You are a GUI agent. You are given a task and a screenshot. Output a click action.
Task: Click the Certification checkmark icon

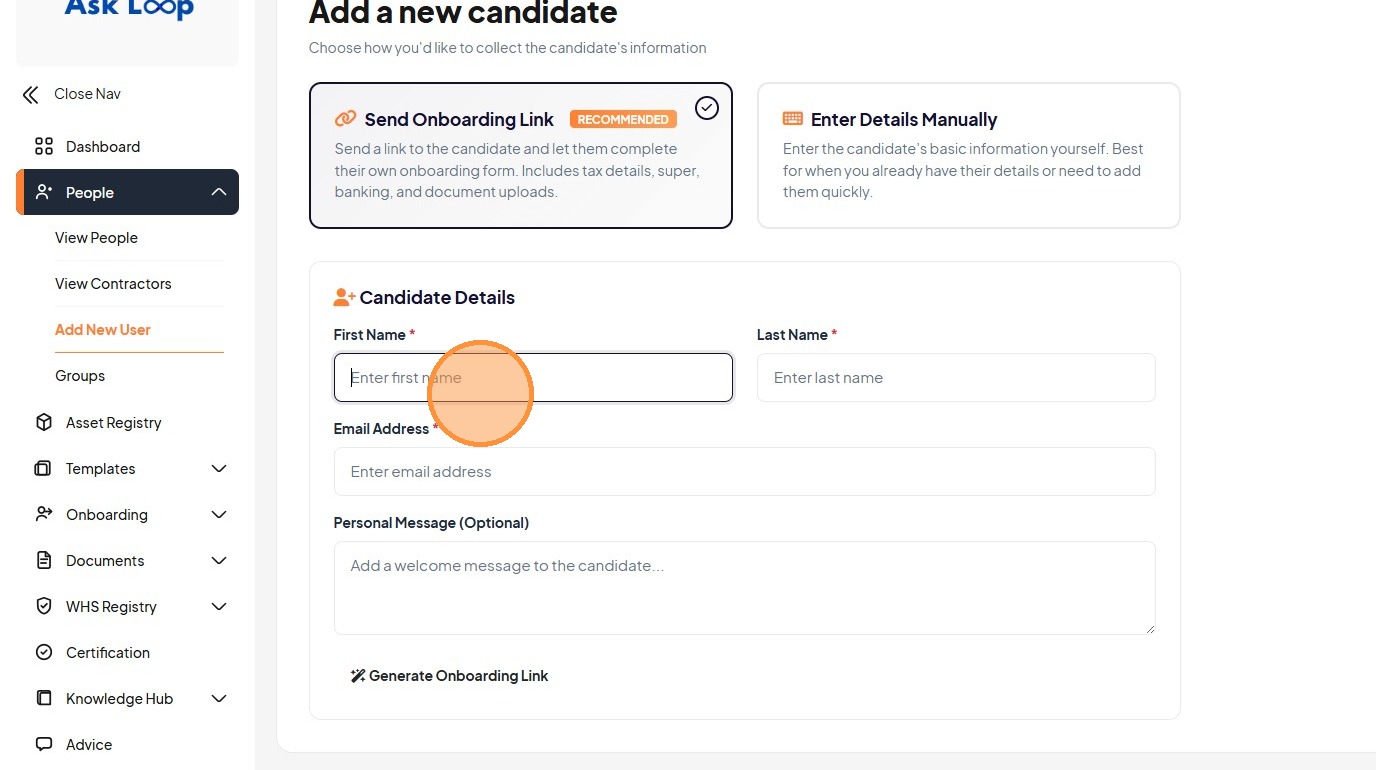tap(44, 653)
